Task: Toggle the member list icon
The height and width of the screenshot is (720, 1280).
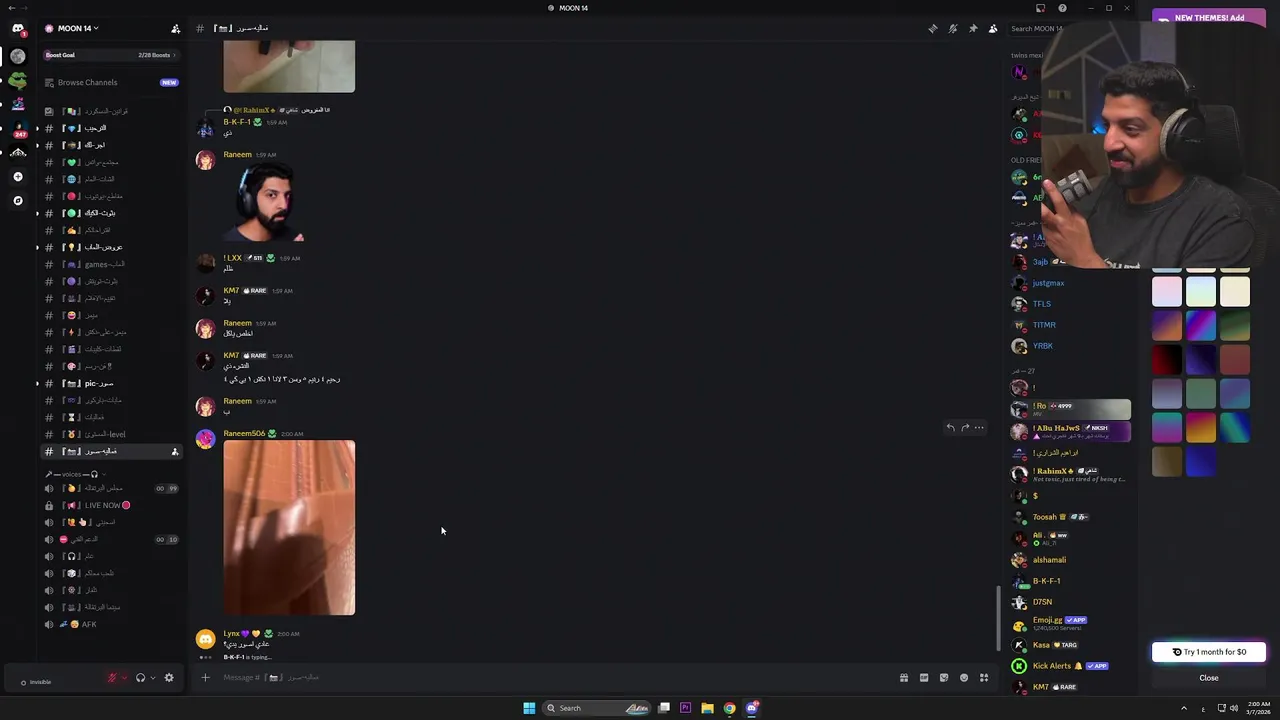Action: click(x=993, y=29)
